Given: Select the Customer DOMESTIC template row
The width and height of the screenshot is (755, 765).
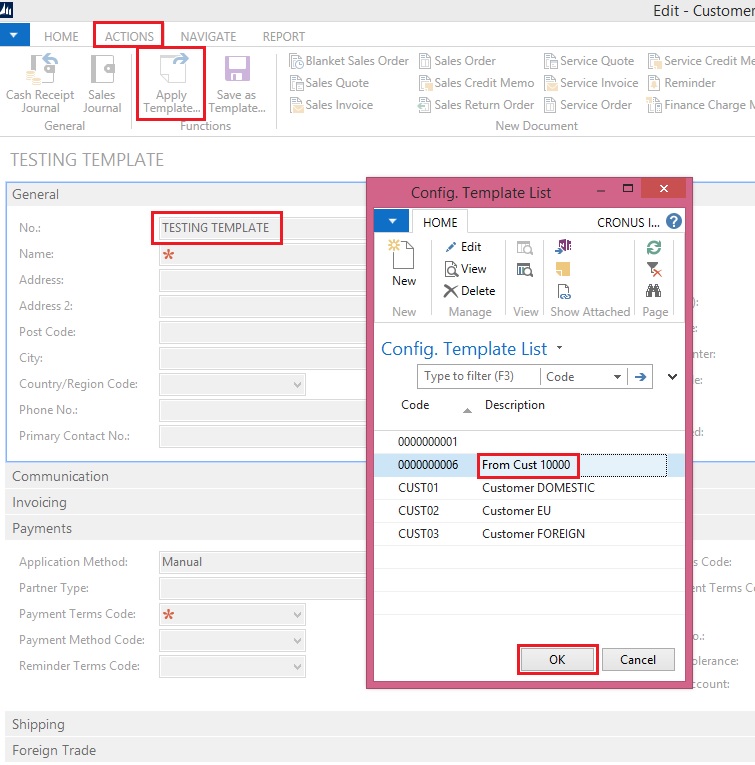Looking at the screenshot, I should [x=538, y=488].
